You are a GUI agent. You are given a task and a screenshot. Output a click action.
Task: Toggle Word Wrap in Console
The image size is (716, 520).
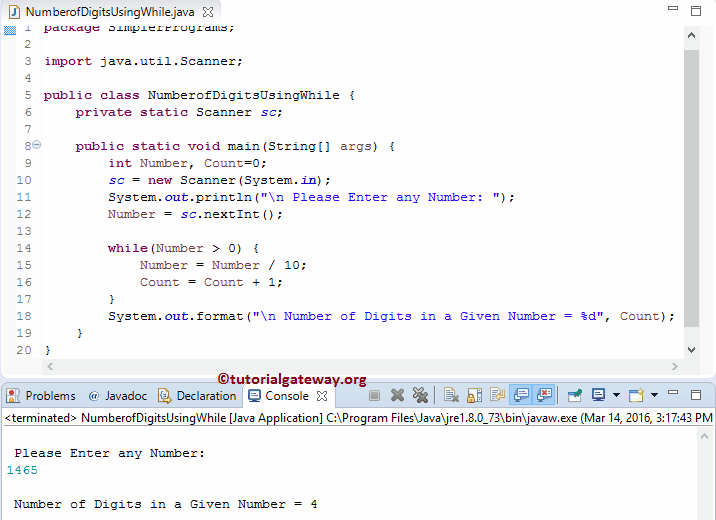tap(497, 395)
